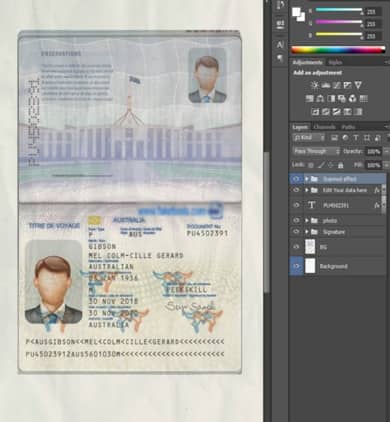Open the Character panel icon

pos(280,45)
